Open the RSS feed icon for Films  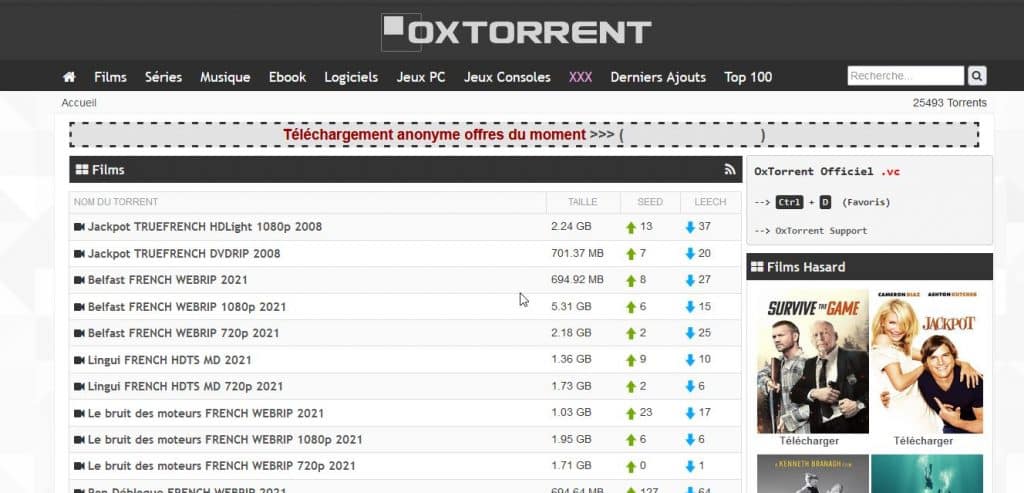click(730, 170)
